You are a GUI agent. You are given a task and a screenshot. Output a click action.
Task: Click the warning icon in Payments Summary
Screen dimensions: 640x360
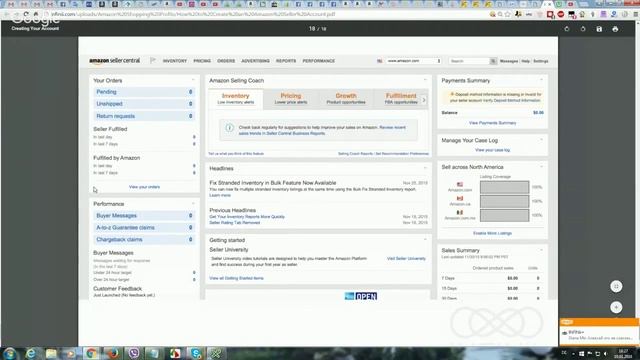(452, 94)
